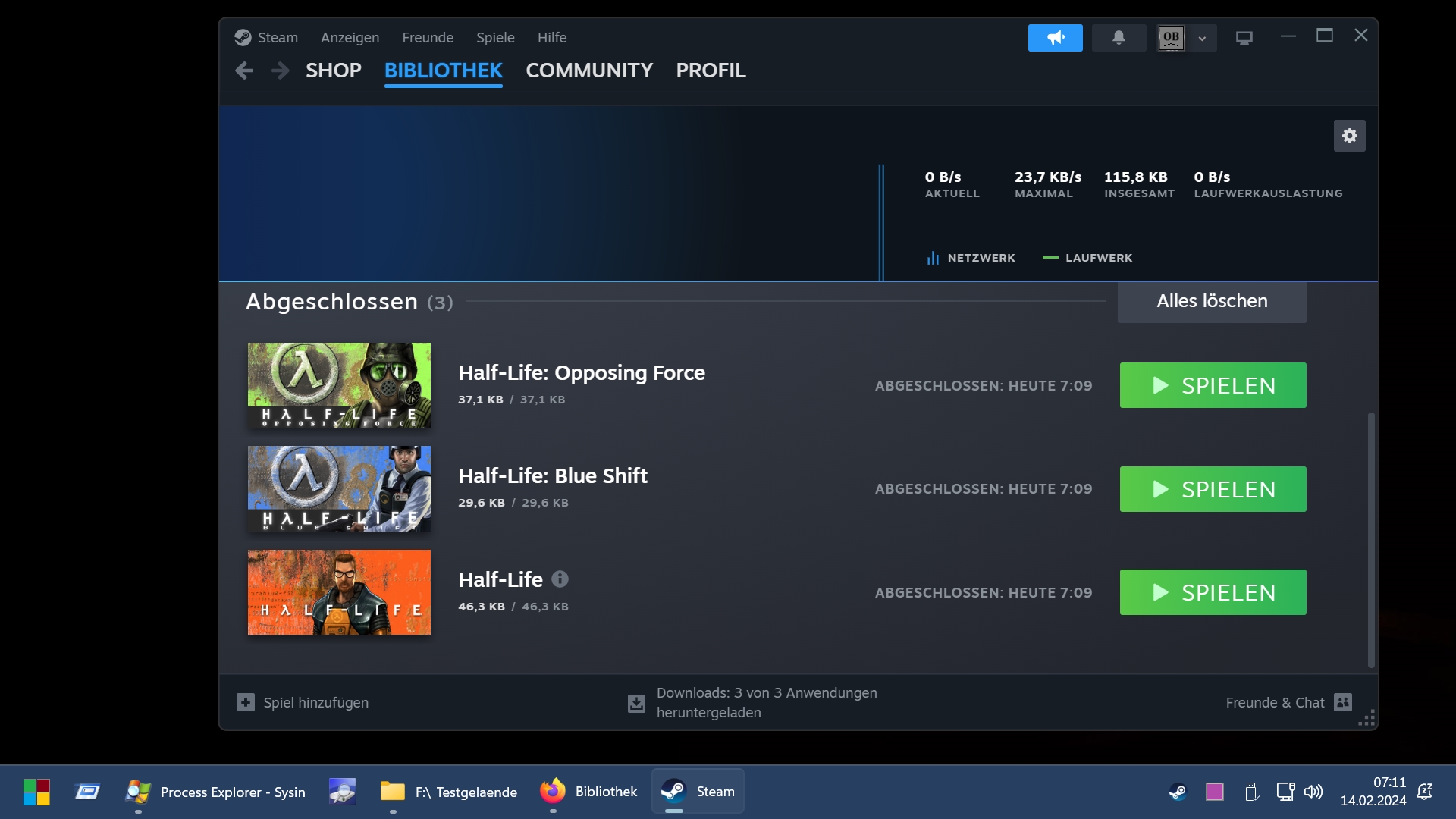Toggle the Laufwerk graph legend
Screen dimensions: 1456x819
[1087, 258]
